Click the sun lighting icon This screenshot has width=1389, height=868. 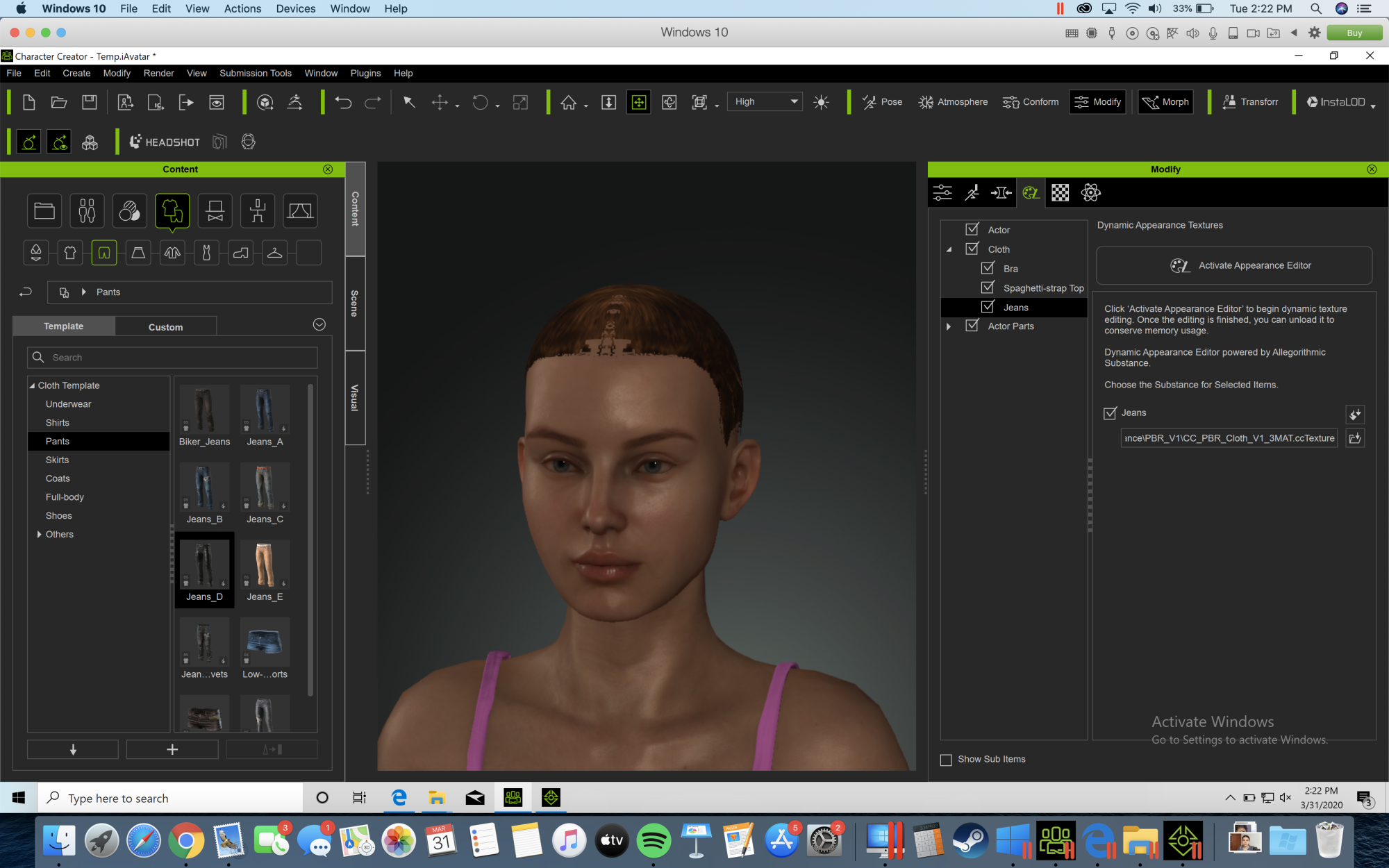pos(821,102)
